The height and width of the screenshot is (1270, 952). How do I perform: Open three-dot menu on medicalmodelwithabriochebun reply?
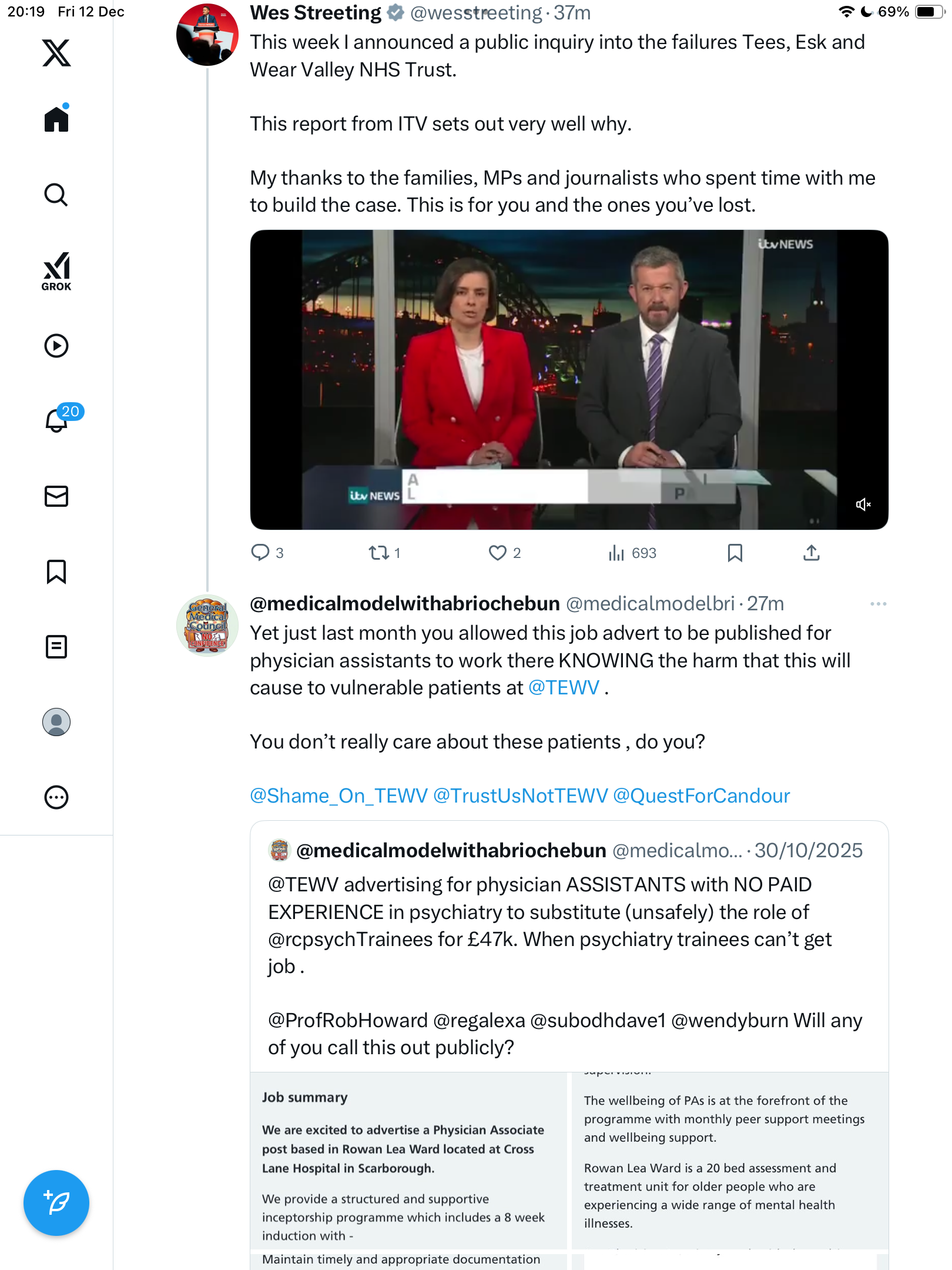pyautogui.click(x=878, y=604)
